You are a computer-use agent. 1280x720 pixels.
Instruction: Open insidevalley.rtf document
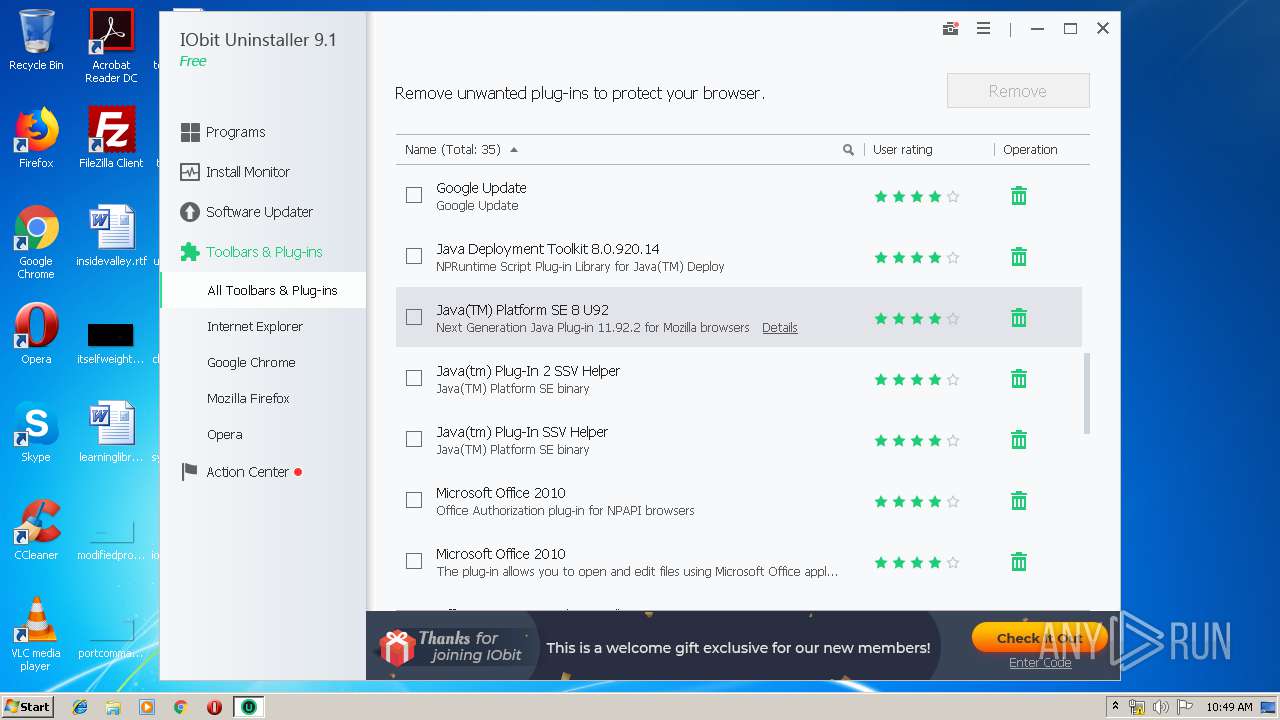point(111,236)
